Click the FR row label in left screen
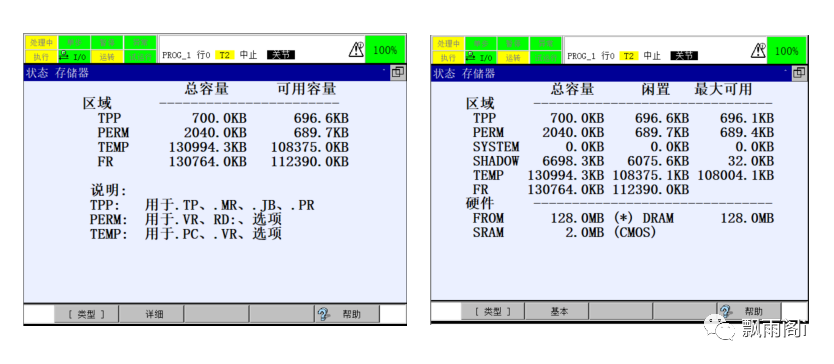 coord(105,161)
